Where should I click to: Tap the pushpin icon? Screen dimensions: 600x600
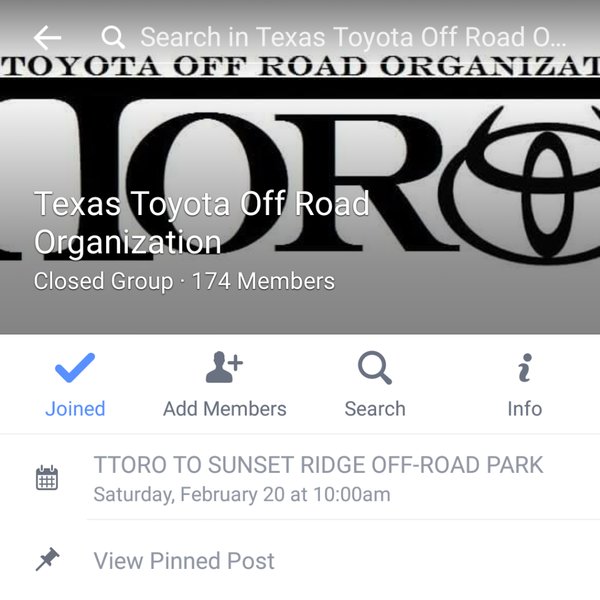[x=47, y=559]
